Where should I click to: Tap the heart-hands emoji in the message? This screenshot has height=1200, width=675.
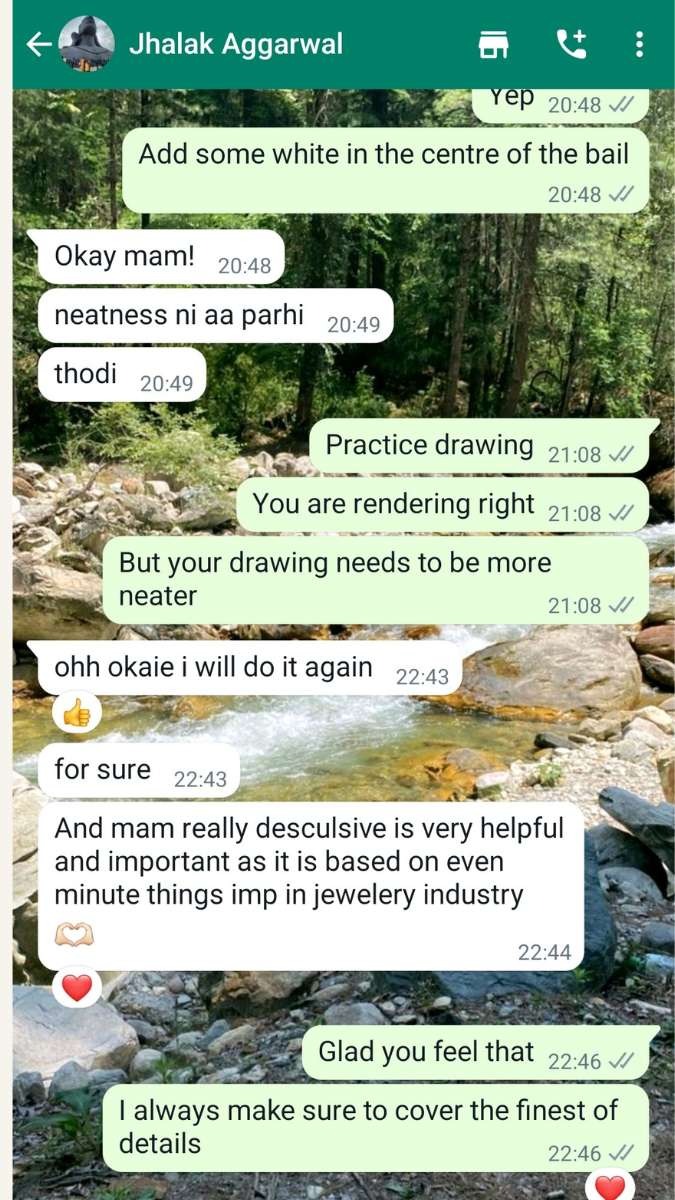click(x=73, y=935)
